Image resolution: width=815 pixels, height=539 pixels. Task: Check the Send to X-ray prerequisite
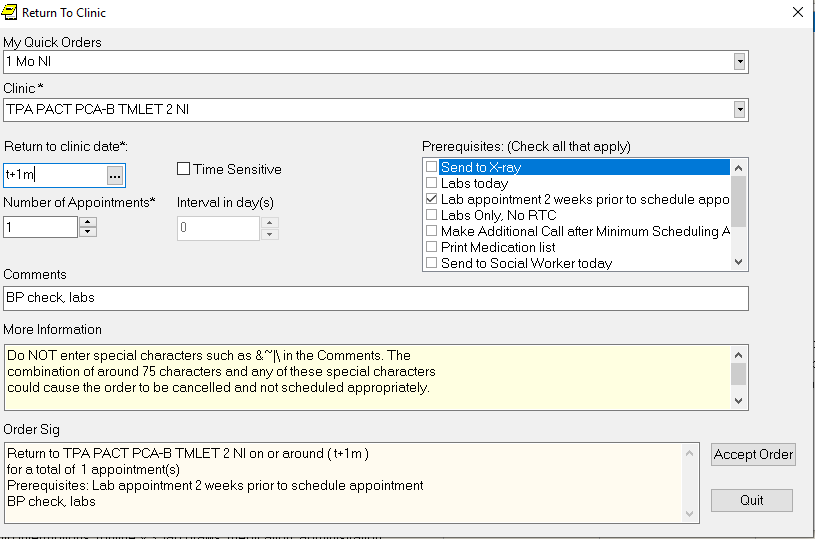coord(431,167)
